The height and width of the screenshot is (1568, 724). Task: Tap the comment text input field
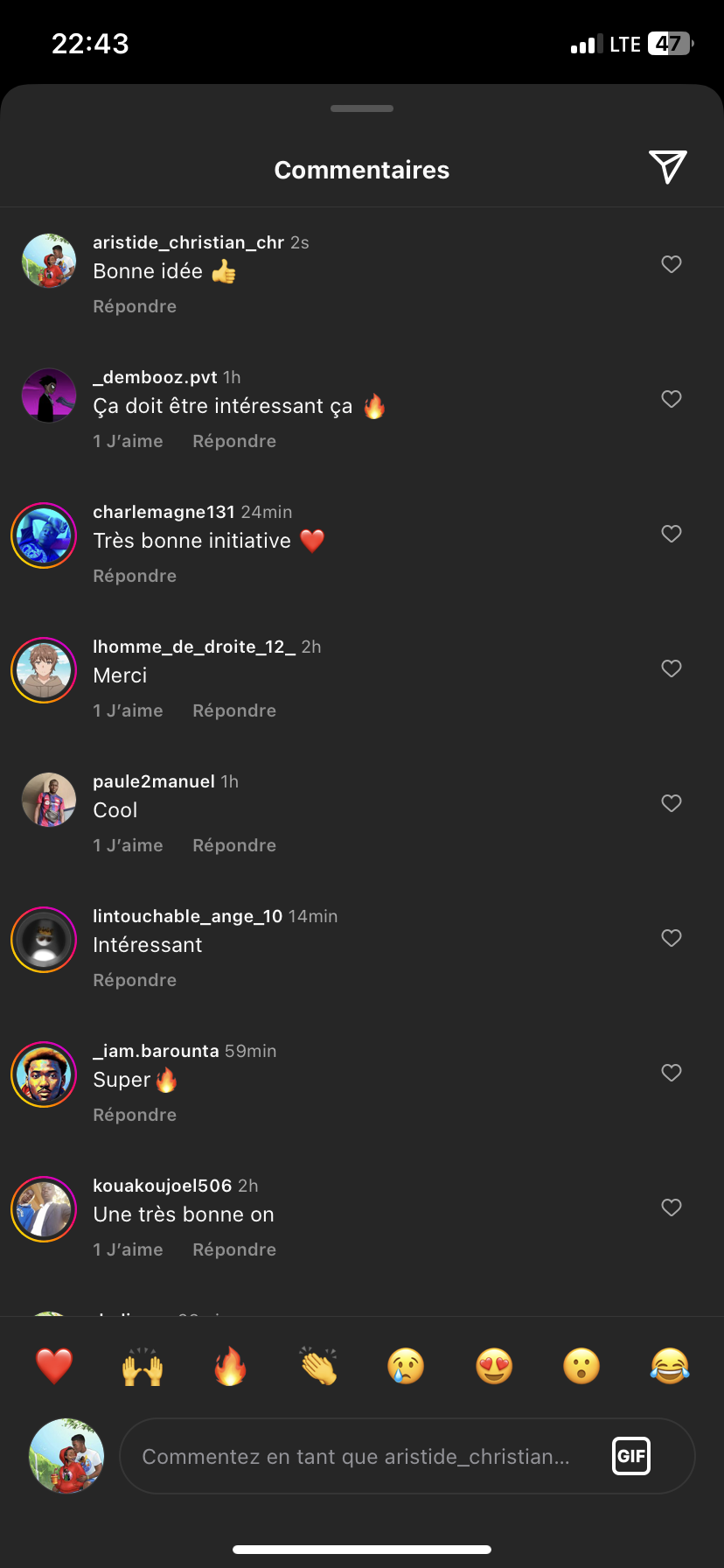[359, 1456]
